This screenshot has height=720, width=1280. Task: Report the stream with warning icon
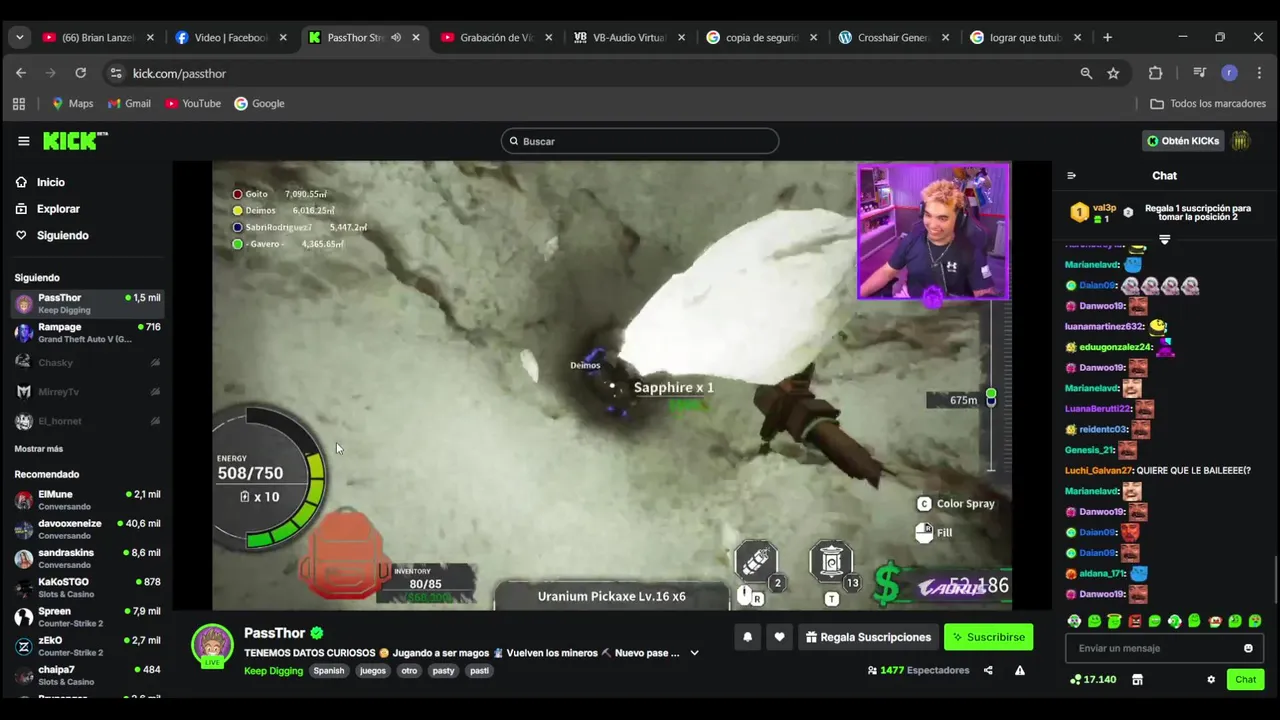[x=1019, y=670]
